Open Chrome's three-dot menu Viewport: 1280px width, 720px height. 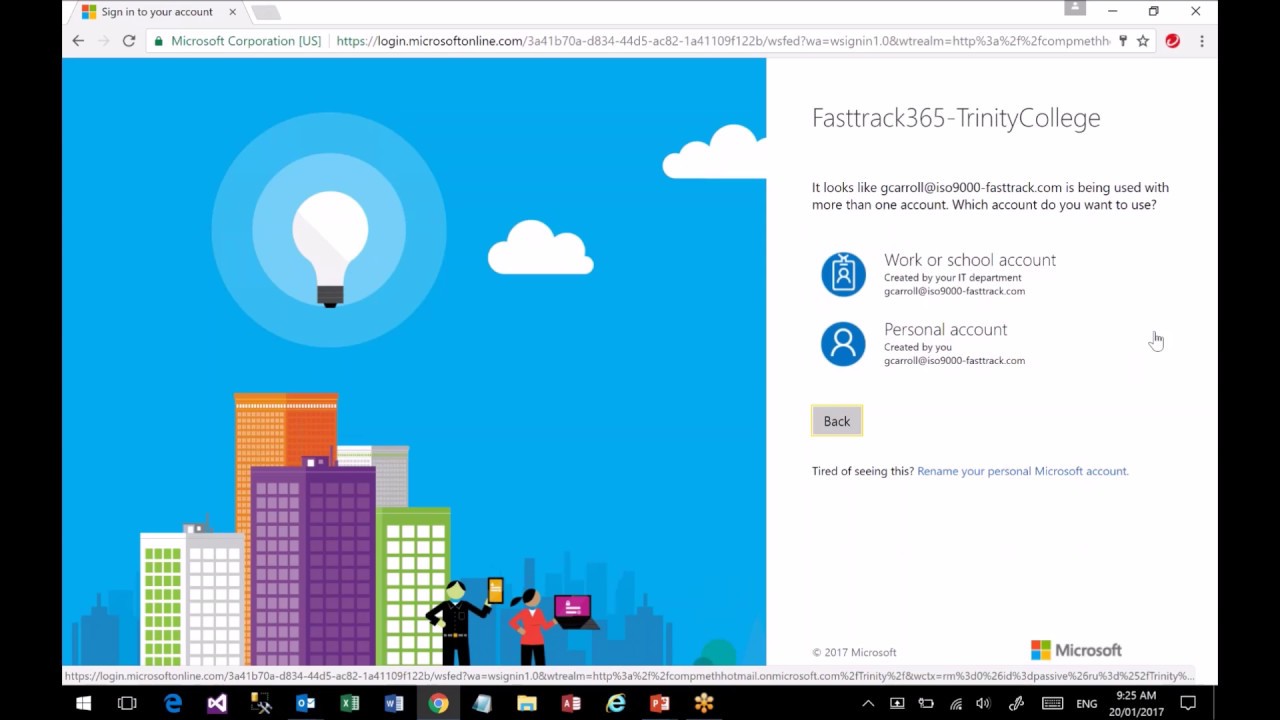[1202, 41]
